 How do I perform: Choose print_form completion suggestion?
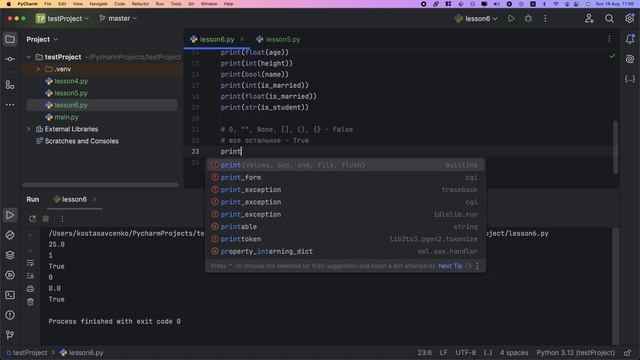coord(345,178)
